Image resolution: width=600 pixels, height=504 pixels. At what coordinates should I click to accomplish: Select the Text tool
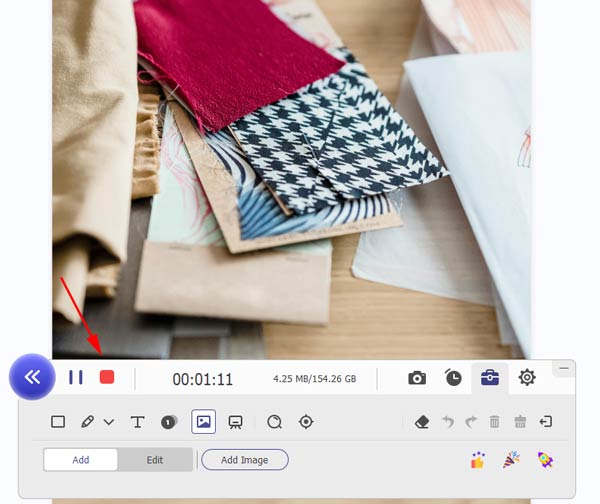coord(138,422)
